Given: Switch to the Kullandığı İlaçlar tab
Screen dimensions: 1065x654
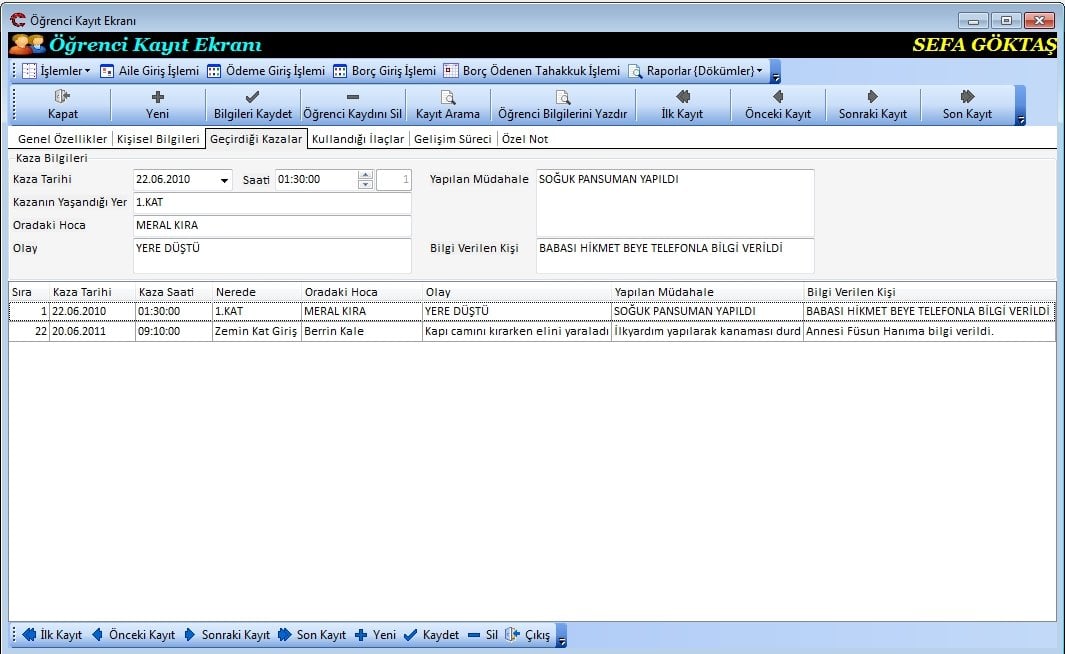Looking at the screenshot, I should click(x=358, y=139).
